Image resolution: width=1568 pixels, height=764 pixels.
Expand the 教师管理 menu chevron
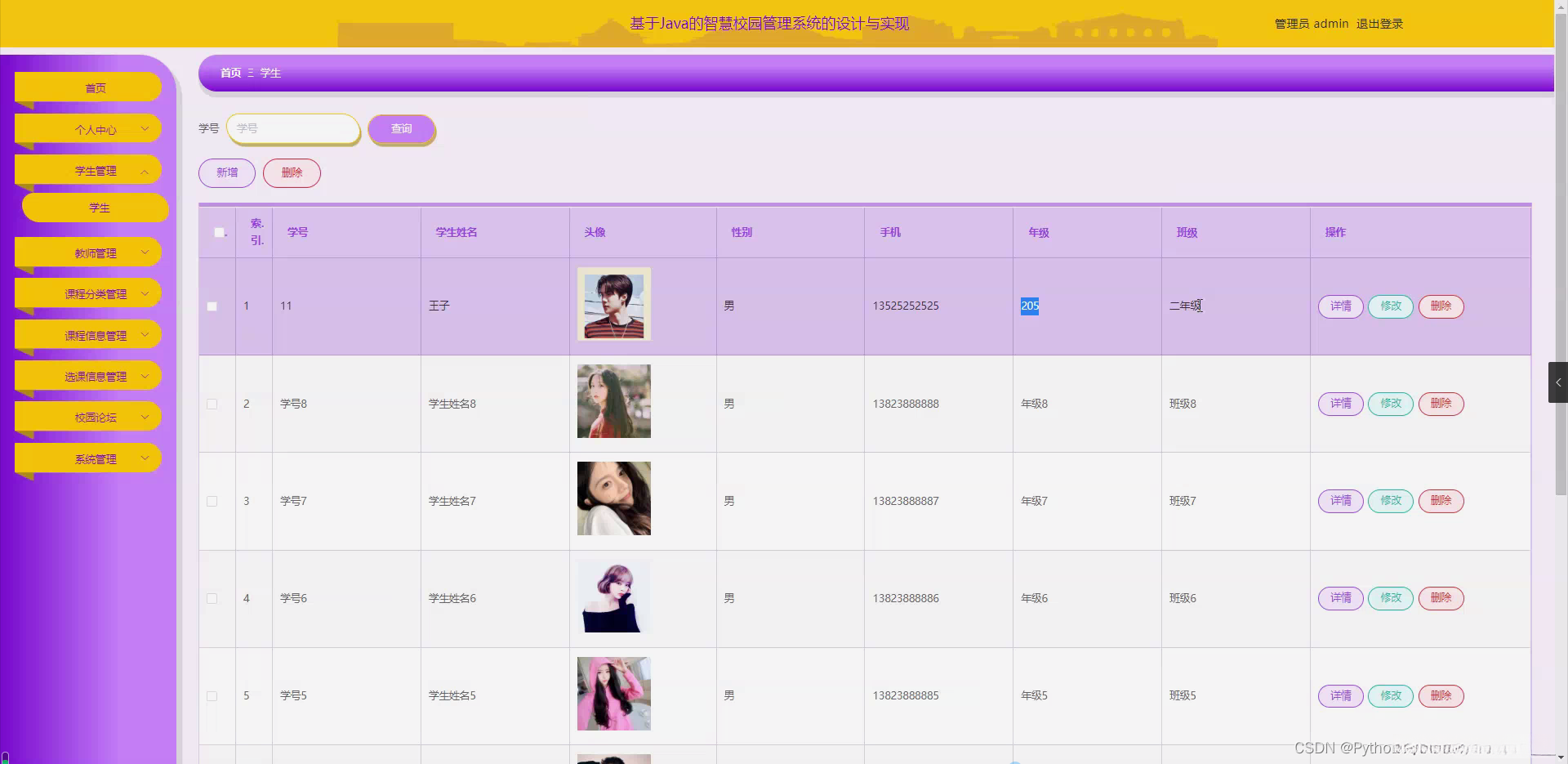coord(145,252)
